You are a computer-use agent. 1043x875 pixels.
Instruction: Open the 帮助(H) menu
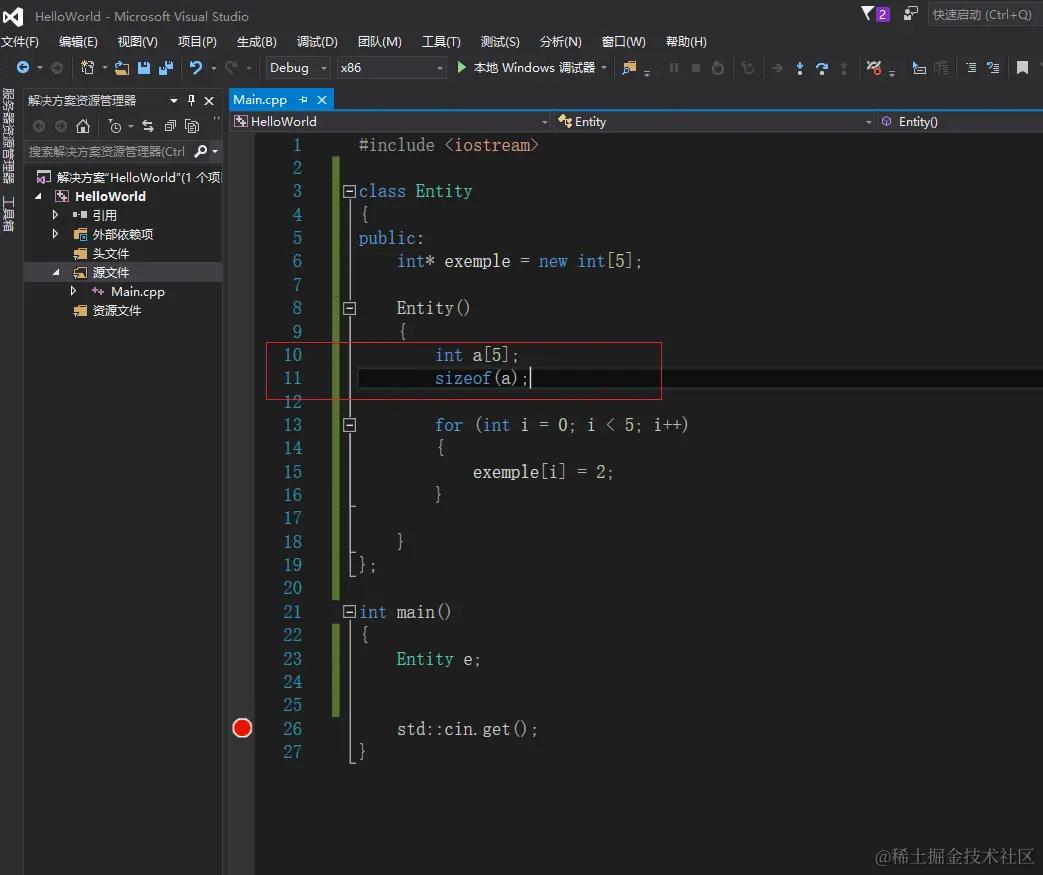pyautogui.click(x=686, y=42)
